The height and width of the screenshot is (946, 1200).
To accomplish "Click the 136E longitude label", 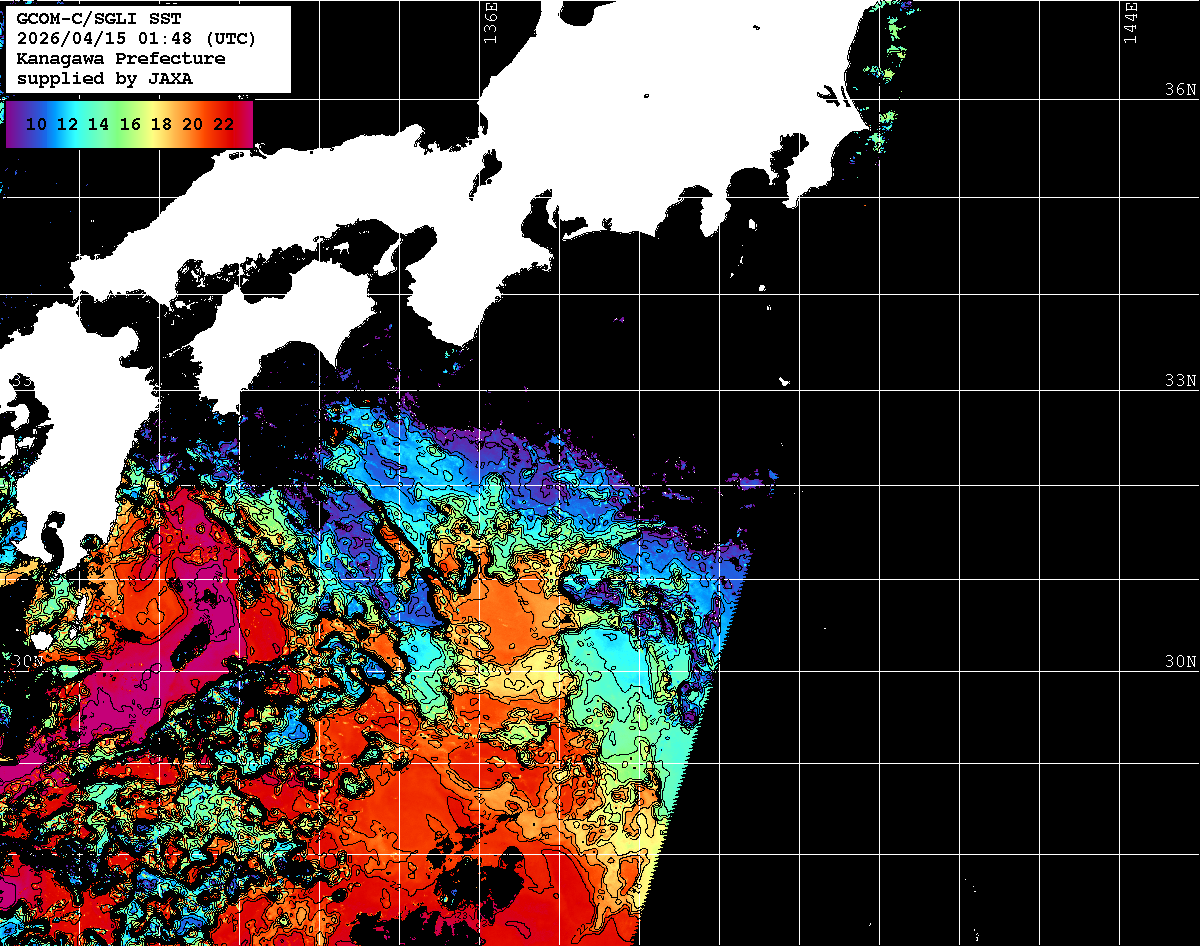I will coord(490,20).
